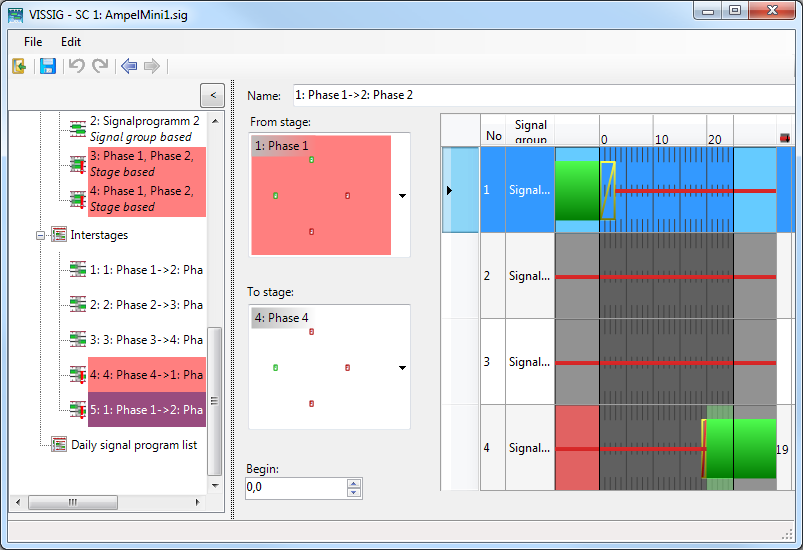Click the blue Back navigation arrow

[128, 66]
